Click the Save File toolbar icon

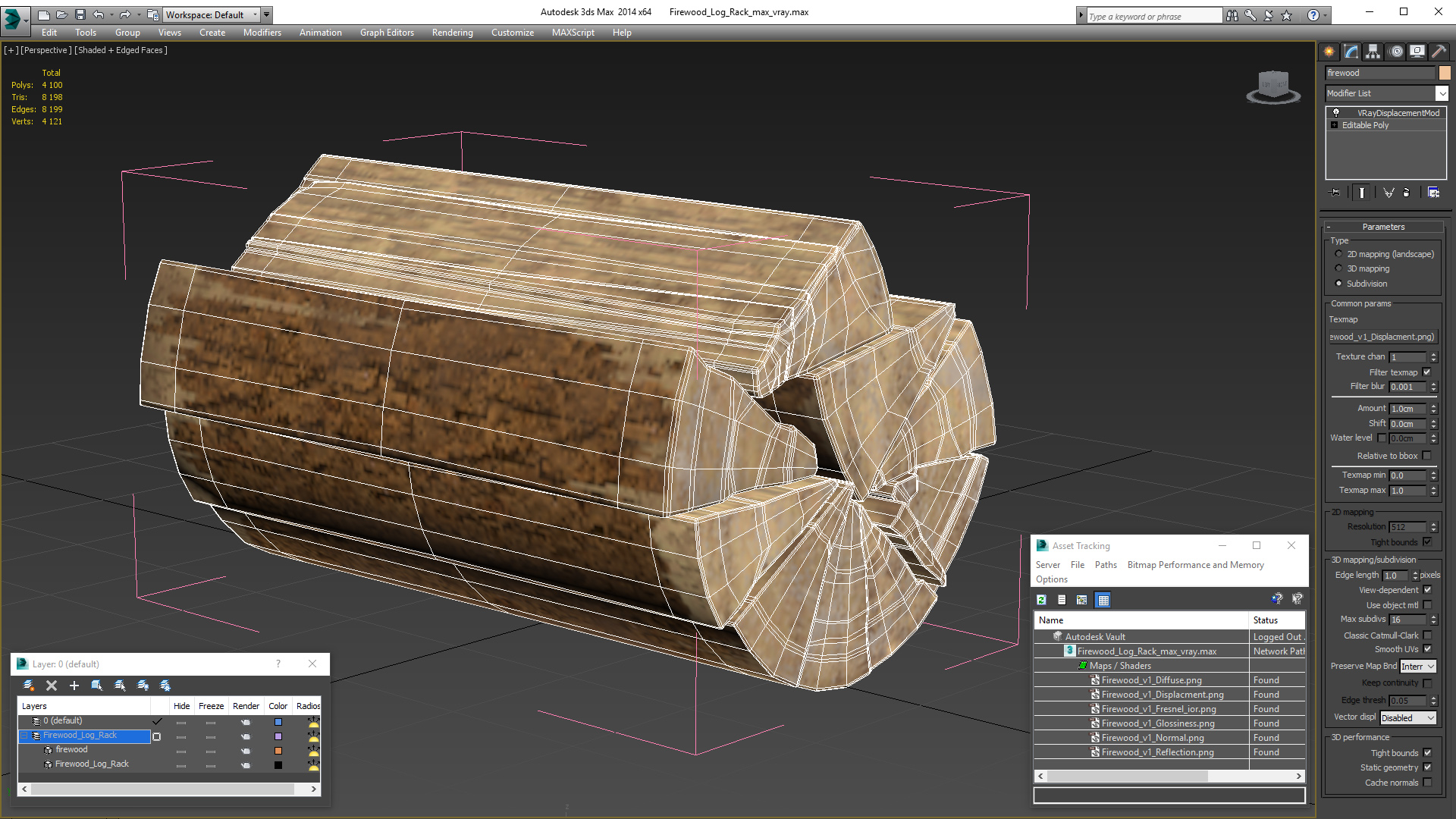80,14
